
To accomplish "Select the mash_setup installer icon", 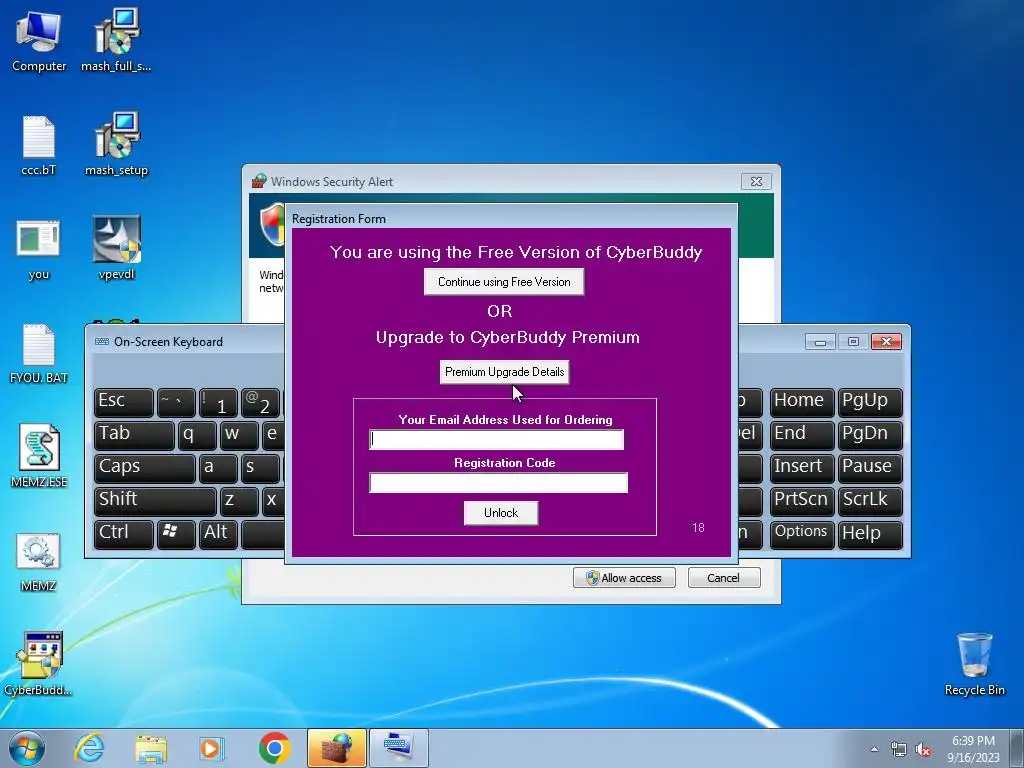I will (116, 145).
